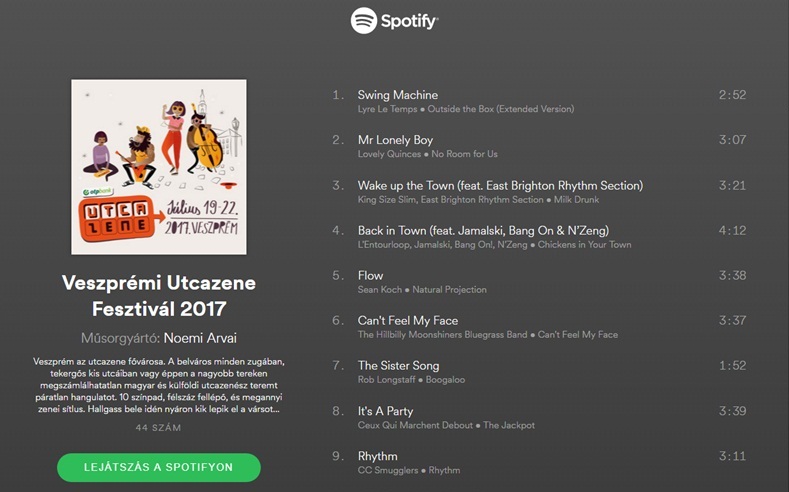The width and height of the screenshot is (789, 492).
Task: Play the track Flow by Sean Koch
Action: click(x=539, y=282)
